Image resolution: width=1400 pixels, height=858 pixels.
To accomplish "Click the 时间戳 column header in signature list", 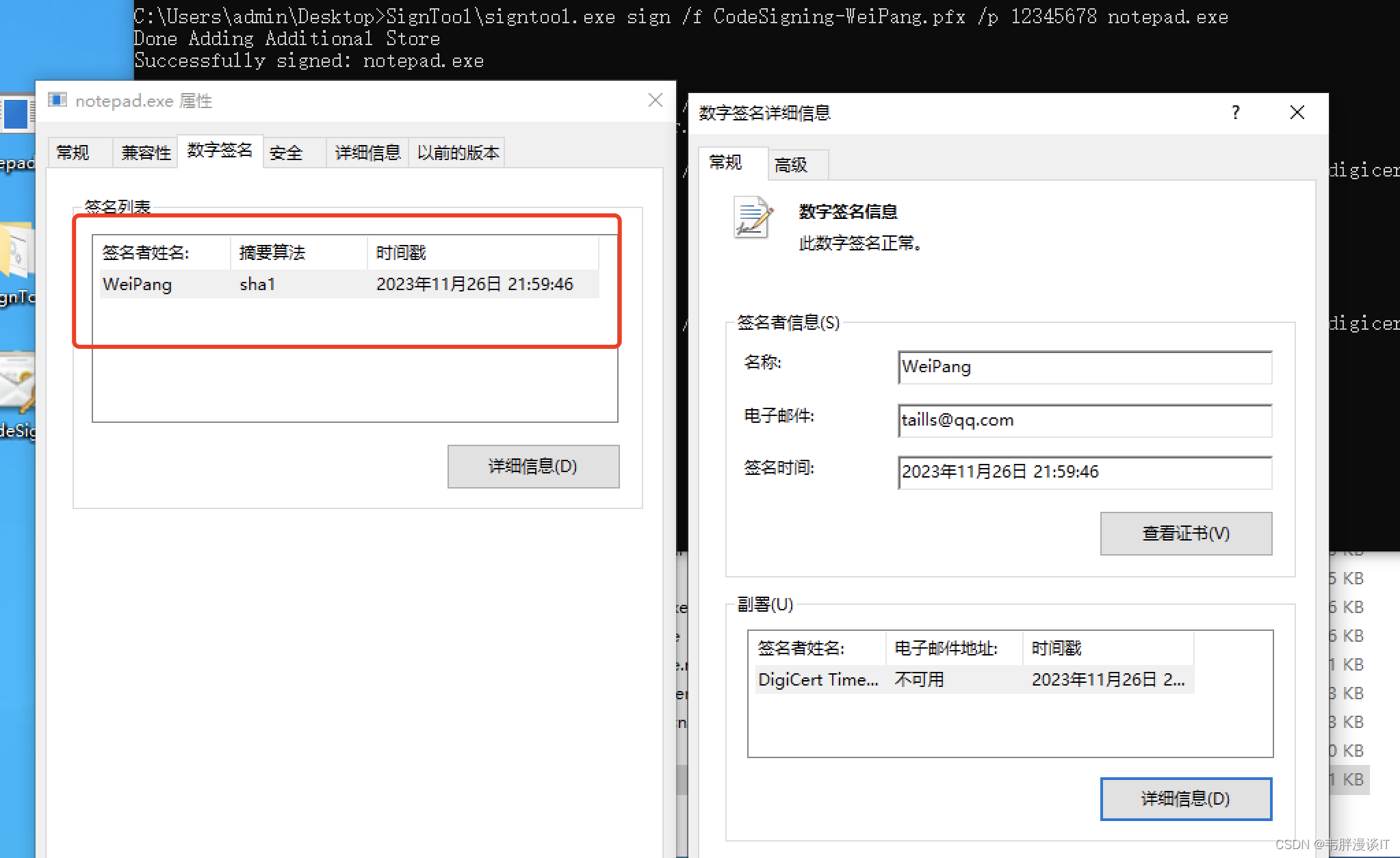I will [483, 253].
